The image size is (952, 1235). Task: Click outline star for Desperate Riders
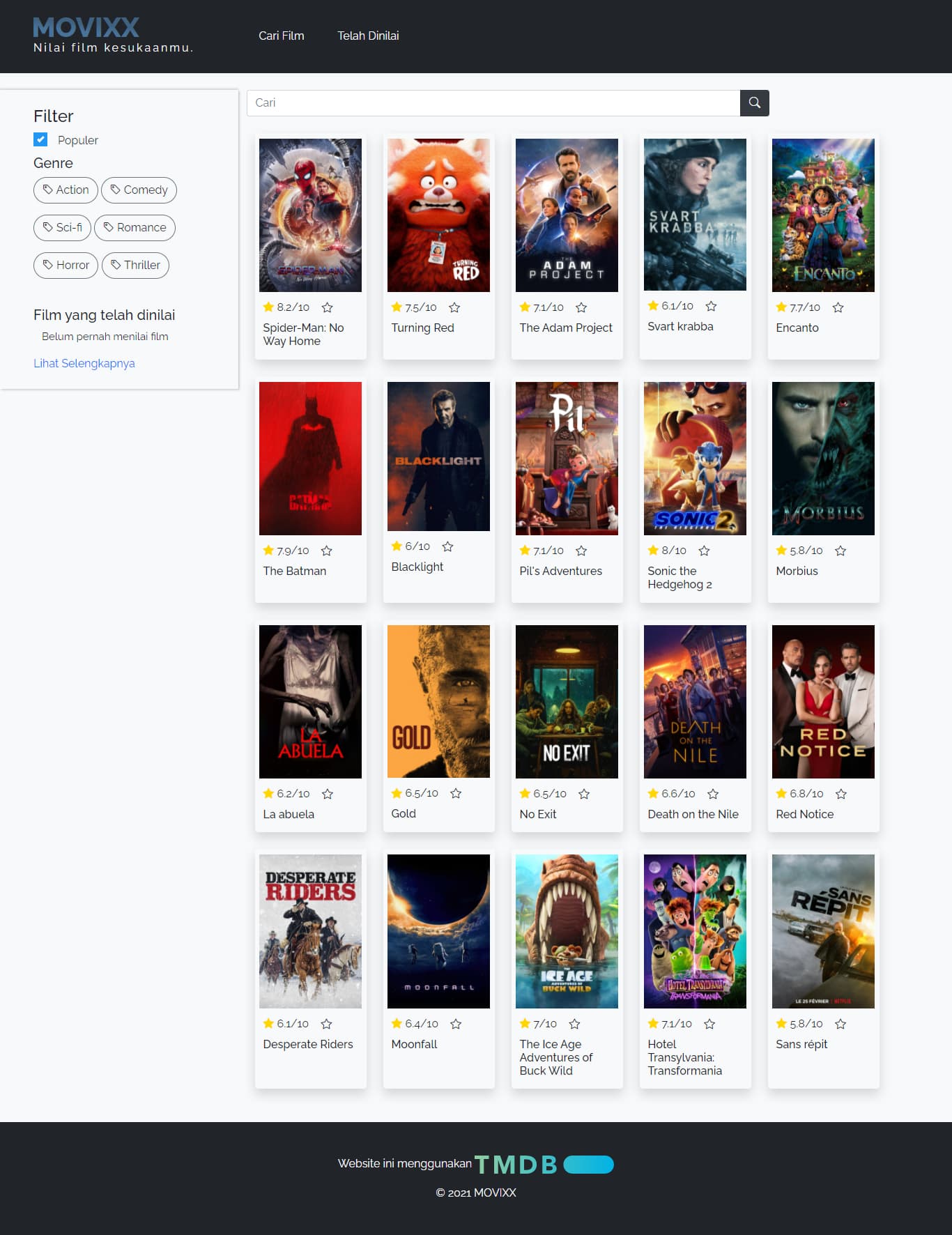click(x=326, y=1024)
